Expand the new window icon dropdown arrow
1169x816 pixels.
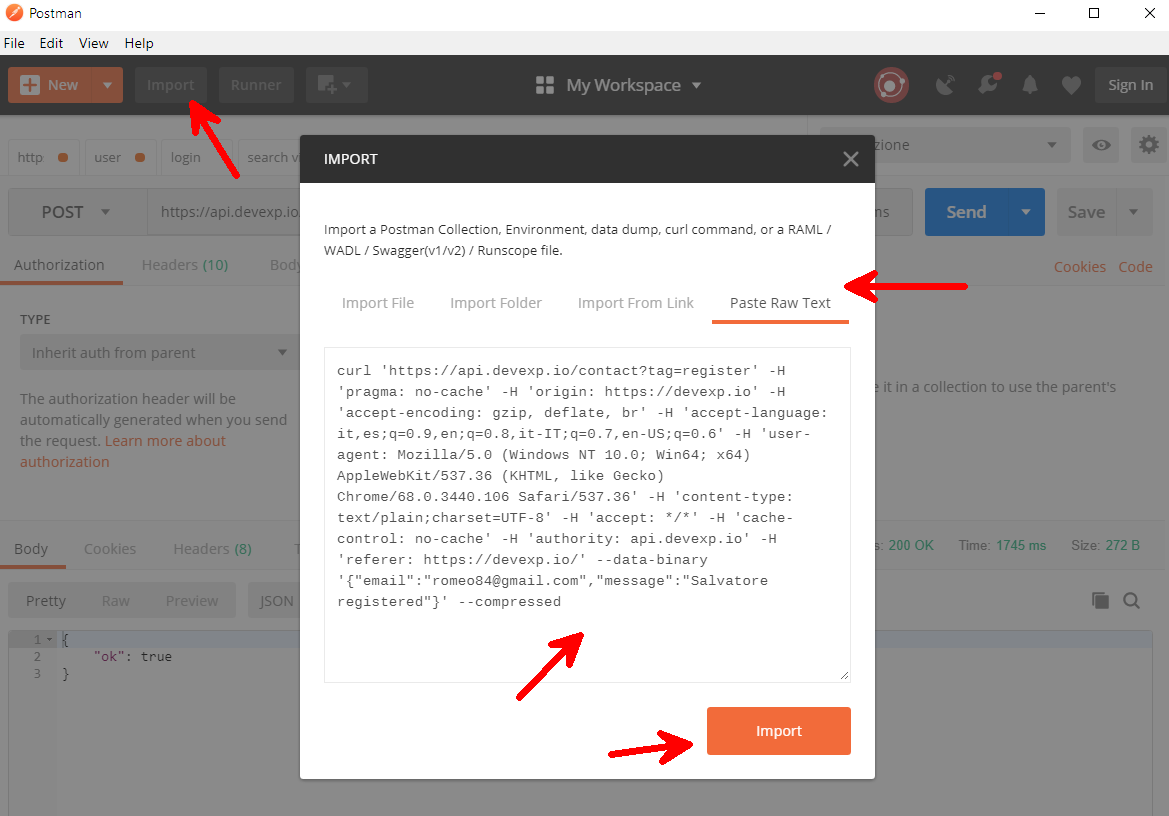pyautogui.click(x=347, y=85)
